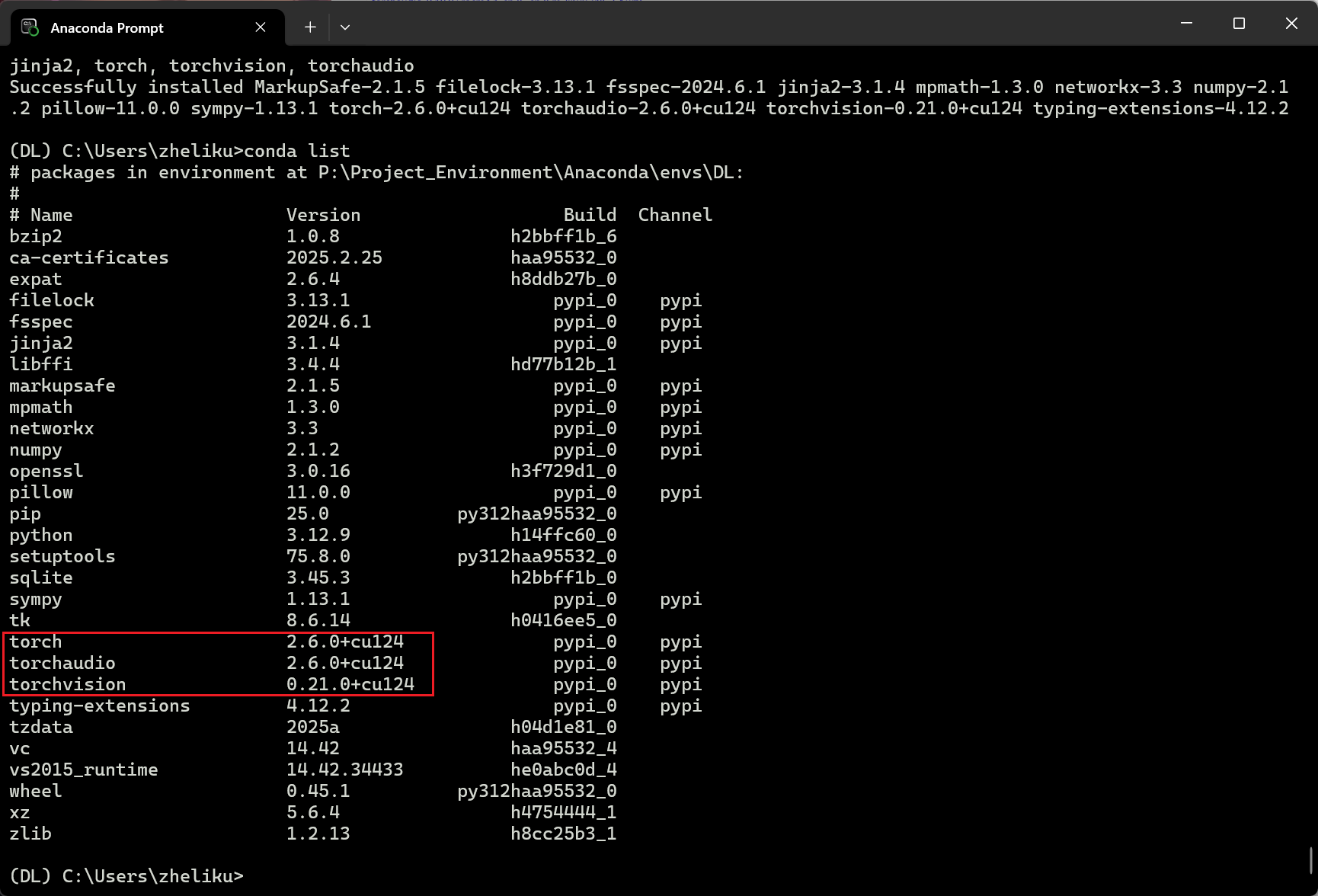This screenshot has width=1318, height=896.
Task: Click the Anaconda Prompt tab icon
Action: [x=30, y=27]
